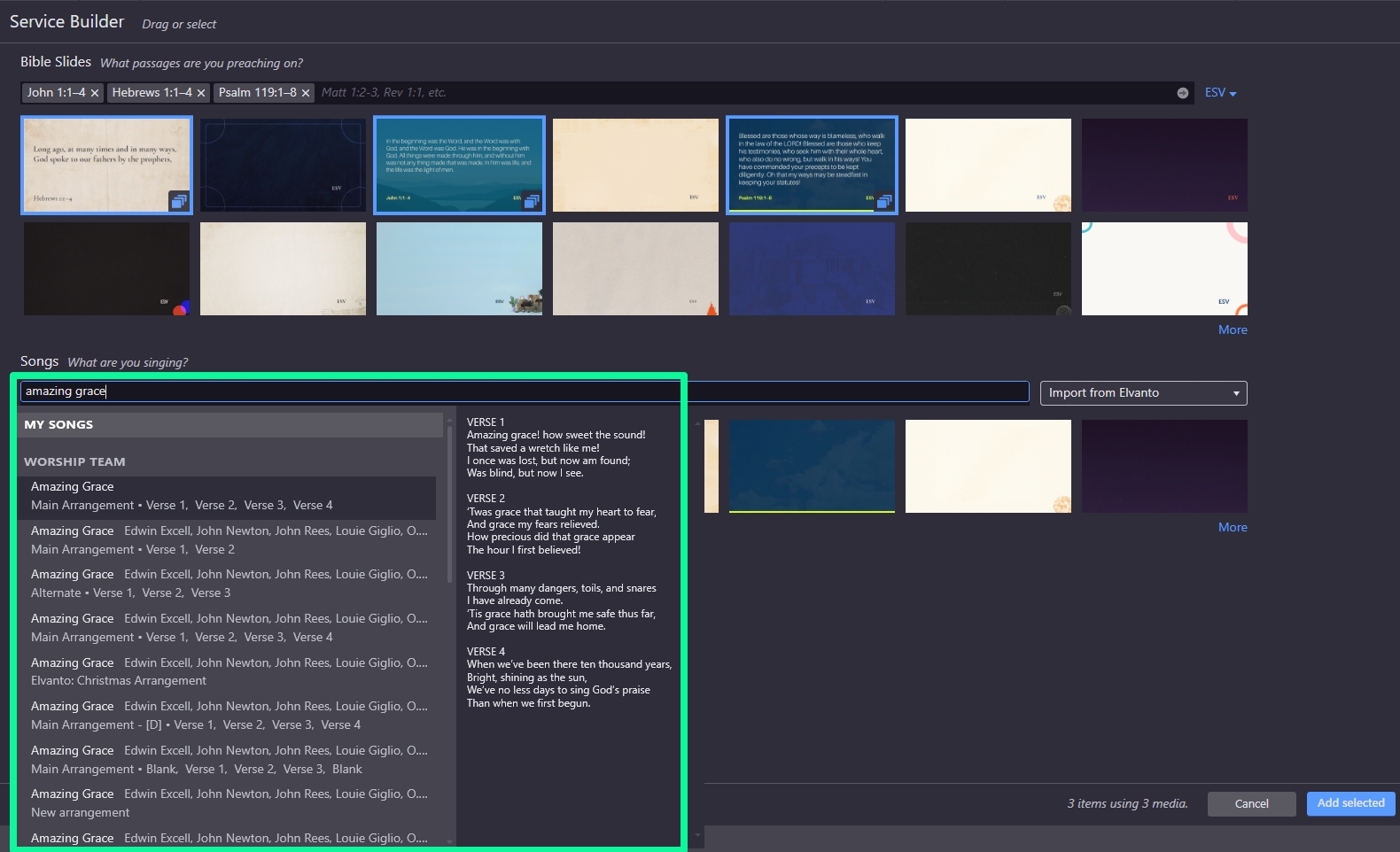Viewport: 1400px width, 852px height.
Task: Open the Import from Elvanto dropdown
Action: [x=1143, y=393]
